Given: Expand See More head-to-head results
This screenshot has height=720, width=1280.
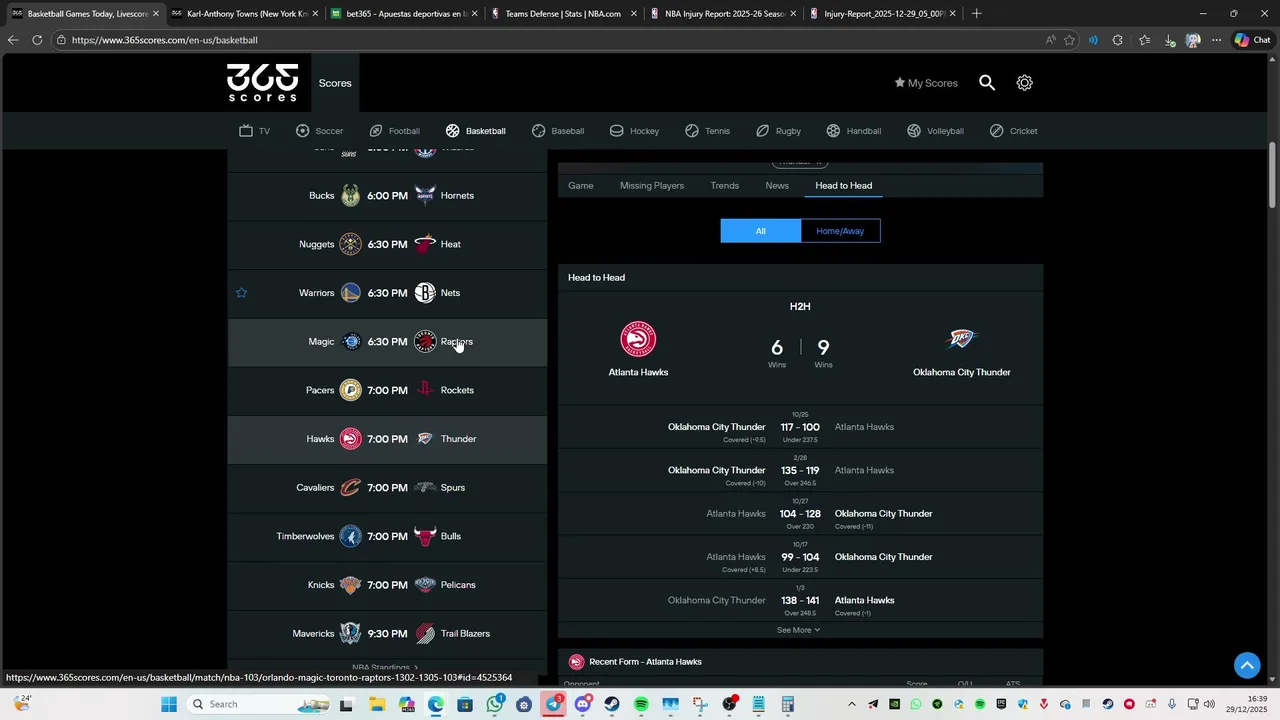Looking at the screenshot, I should coord(798,630).
